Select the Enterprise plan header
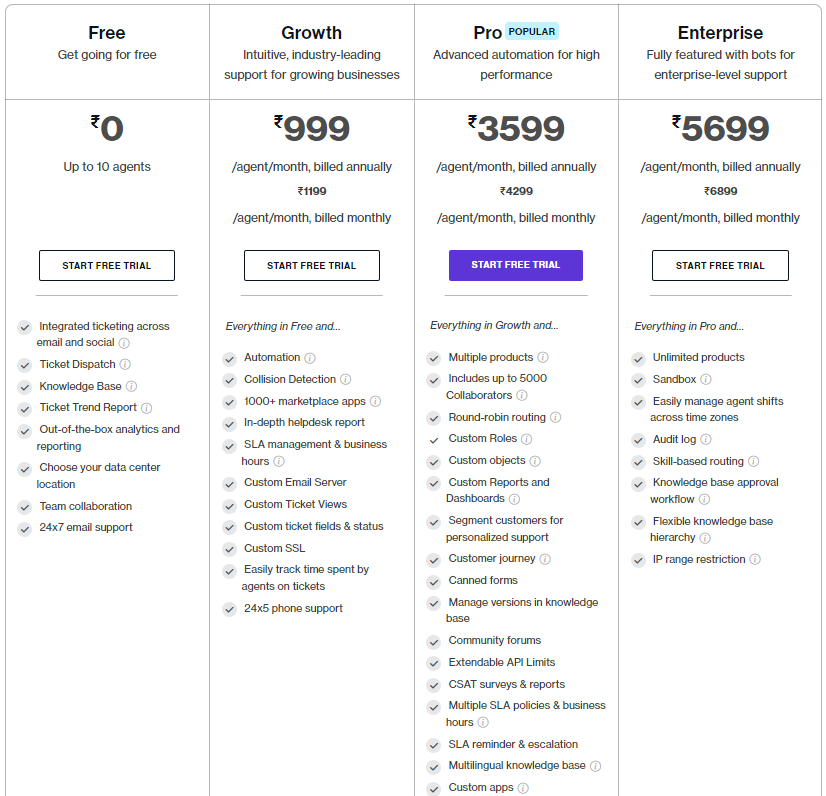Screen dimensions: 826x796 (x=720, y=33)
